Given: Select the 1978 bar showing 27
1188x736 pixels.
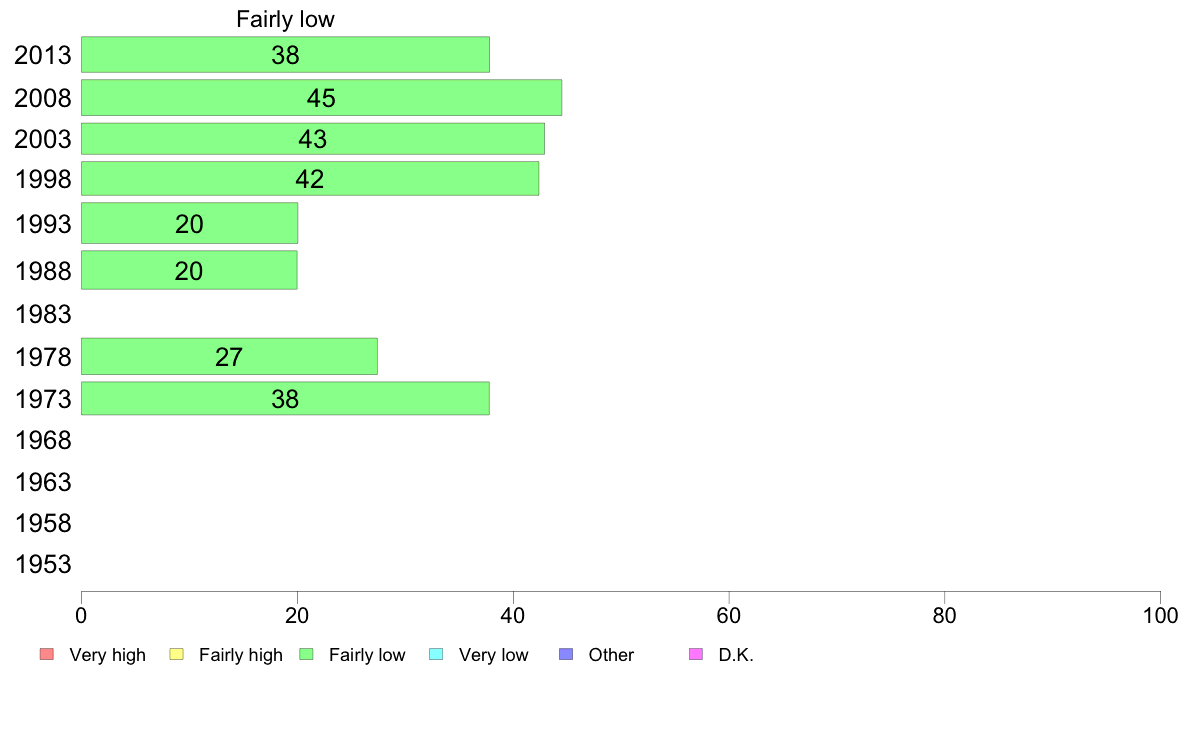Looking at the screenshot, I should click(x=229, y=356).
